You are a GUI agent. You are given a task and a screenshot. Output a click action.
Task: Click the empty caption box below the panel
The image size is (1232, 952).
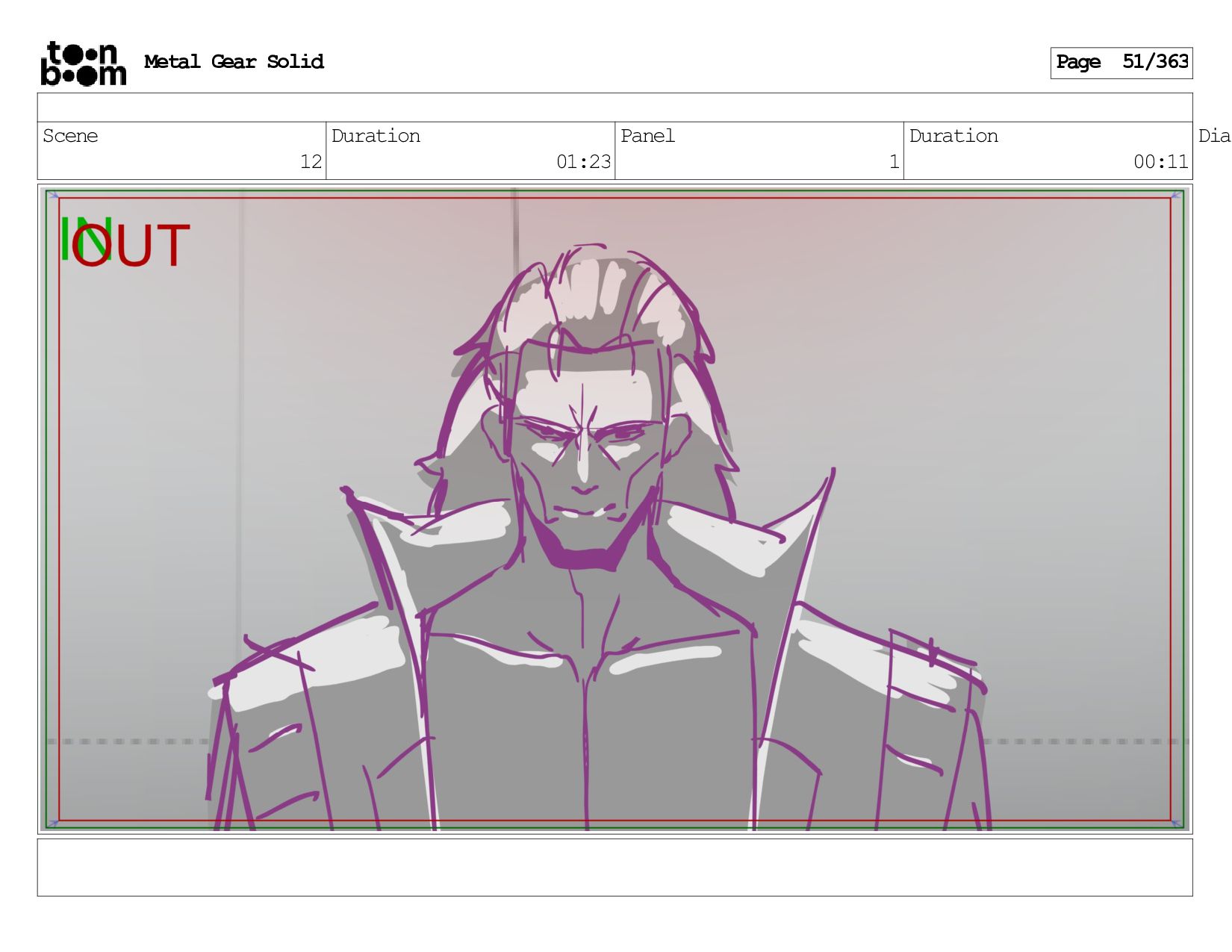point(615,868)
